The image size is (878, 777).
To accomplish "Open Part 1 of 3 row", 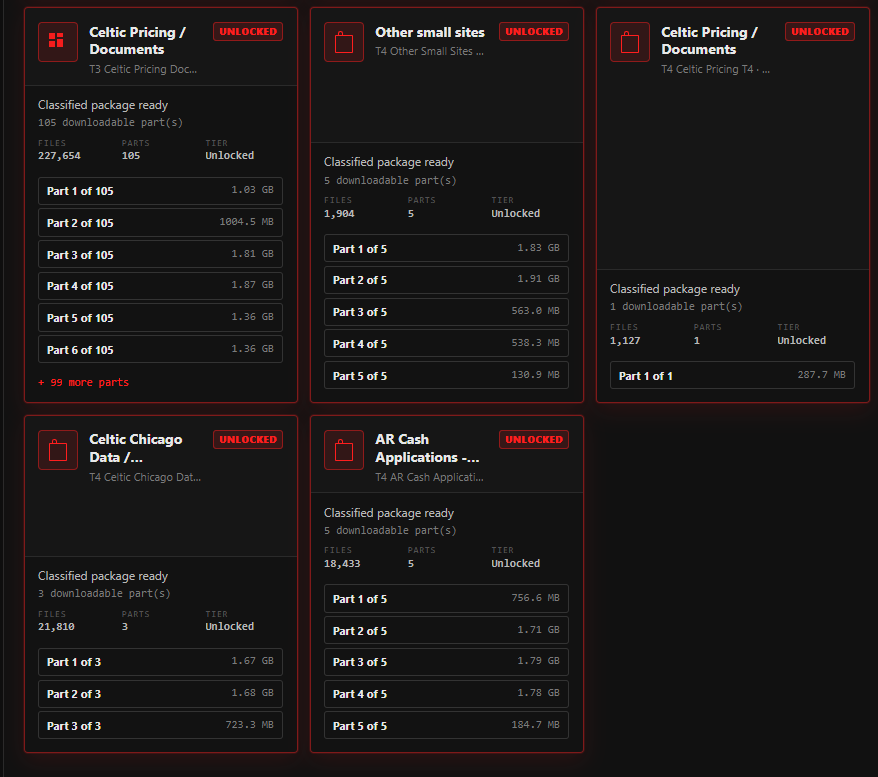I will (160, 662).
